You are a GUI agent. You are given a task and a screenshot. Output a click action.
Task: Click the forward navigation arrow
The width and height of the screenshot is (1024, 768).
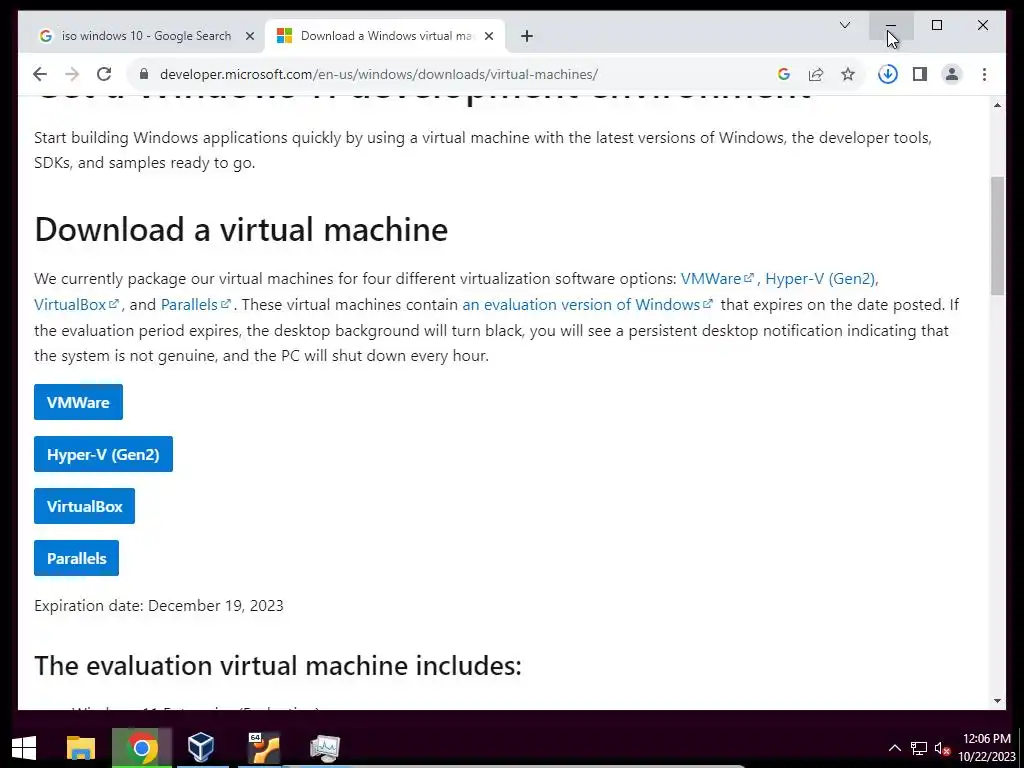(72, 74)
